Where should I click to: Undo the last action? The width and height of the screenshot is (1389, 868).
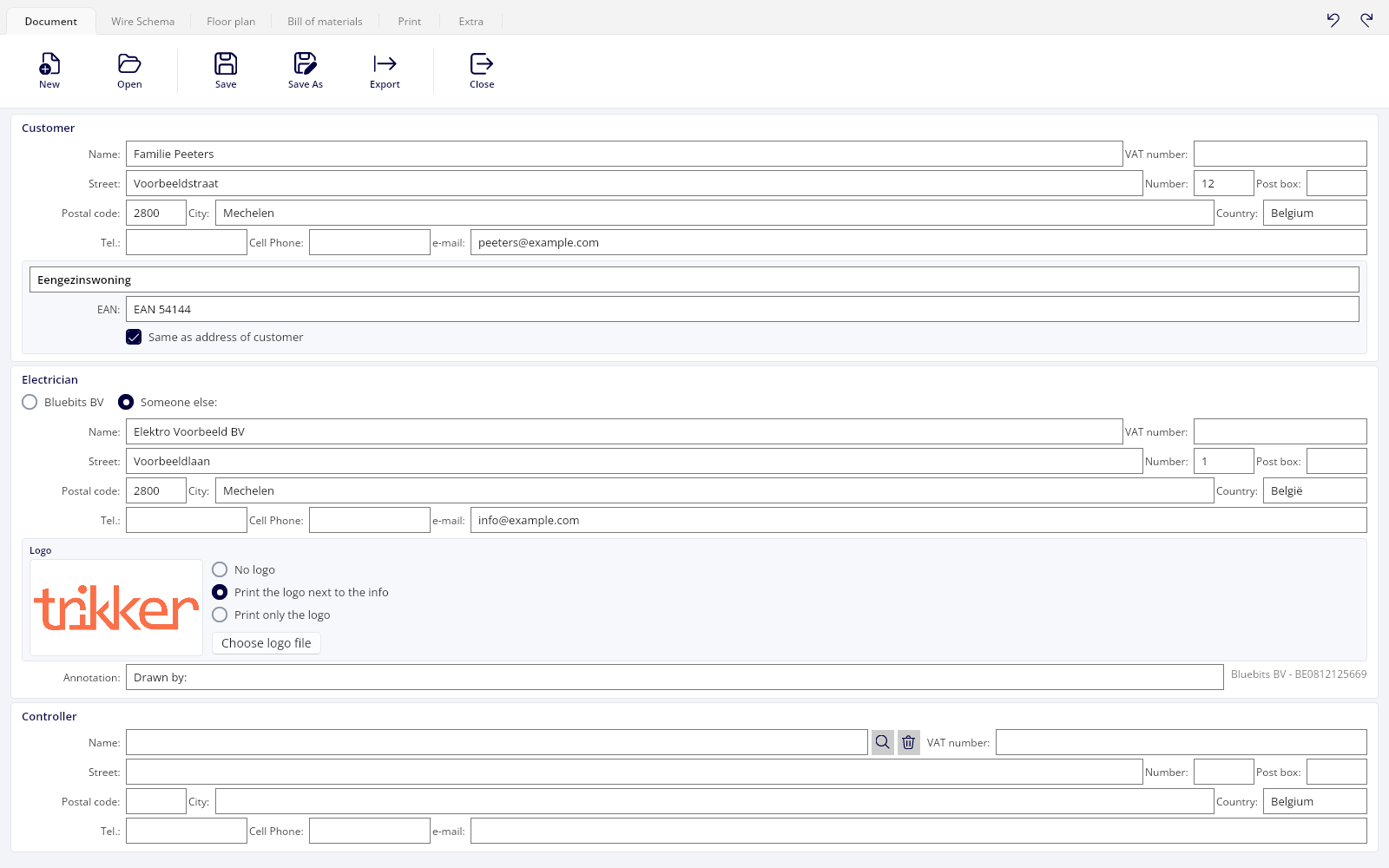tap(1333, 20)
